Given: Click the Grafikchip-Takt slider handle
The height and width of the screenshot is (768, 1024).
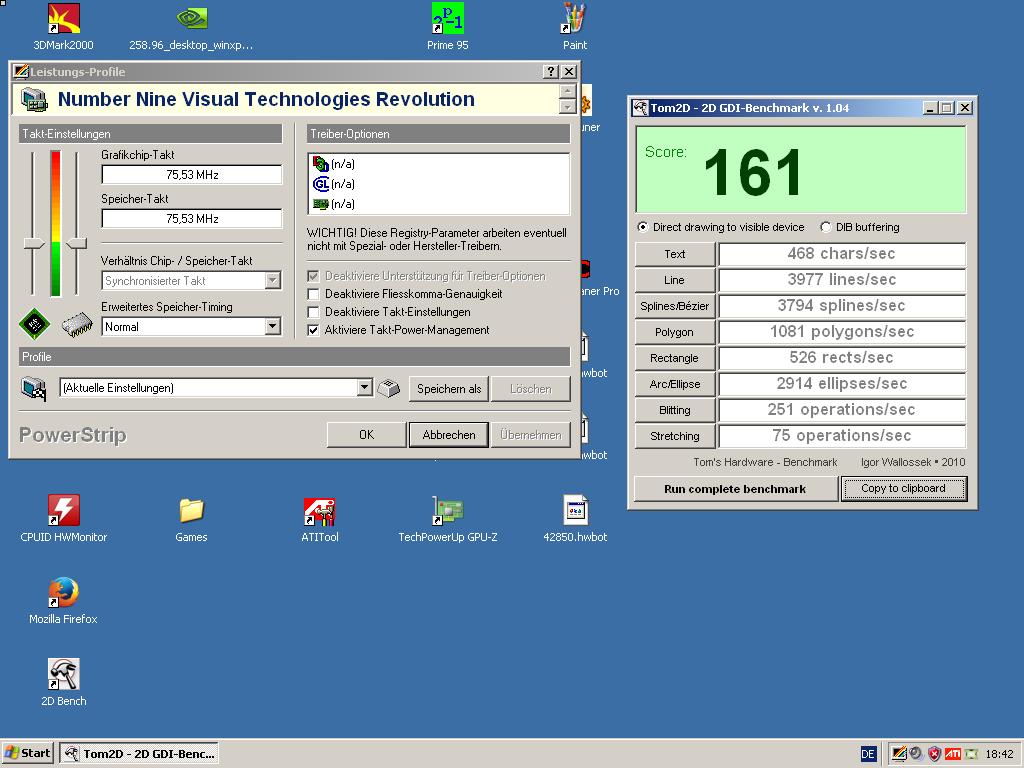Looking at the screenshot, I should pos(33,244).
